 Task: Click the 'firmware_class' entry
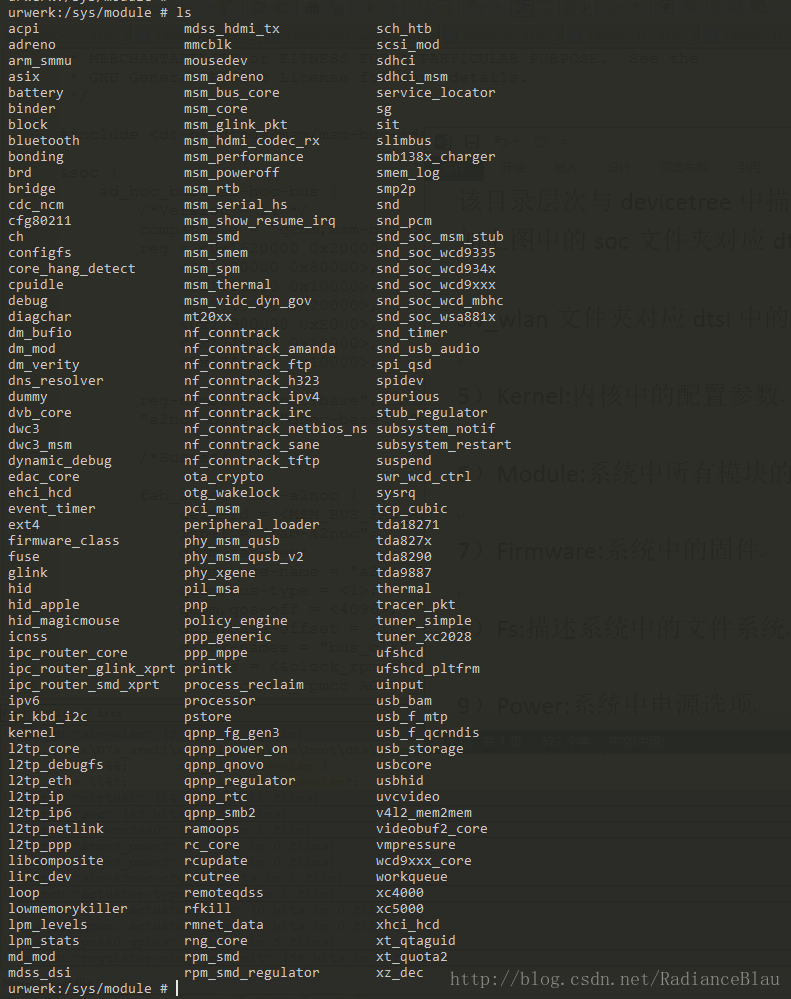point(64,540)
